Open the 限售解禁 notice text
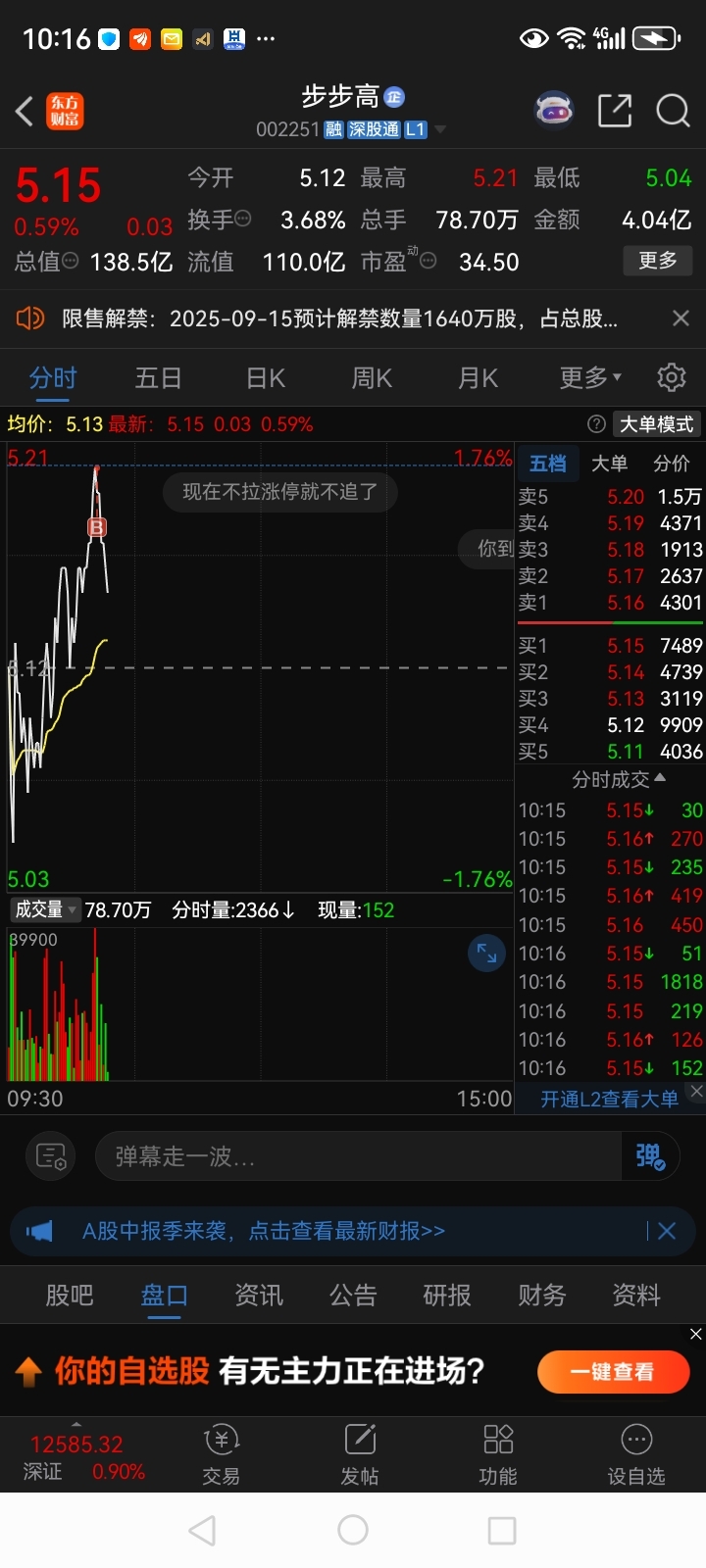706x1568 pixels. click(339, 318)
